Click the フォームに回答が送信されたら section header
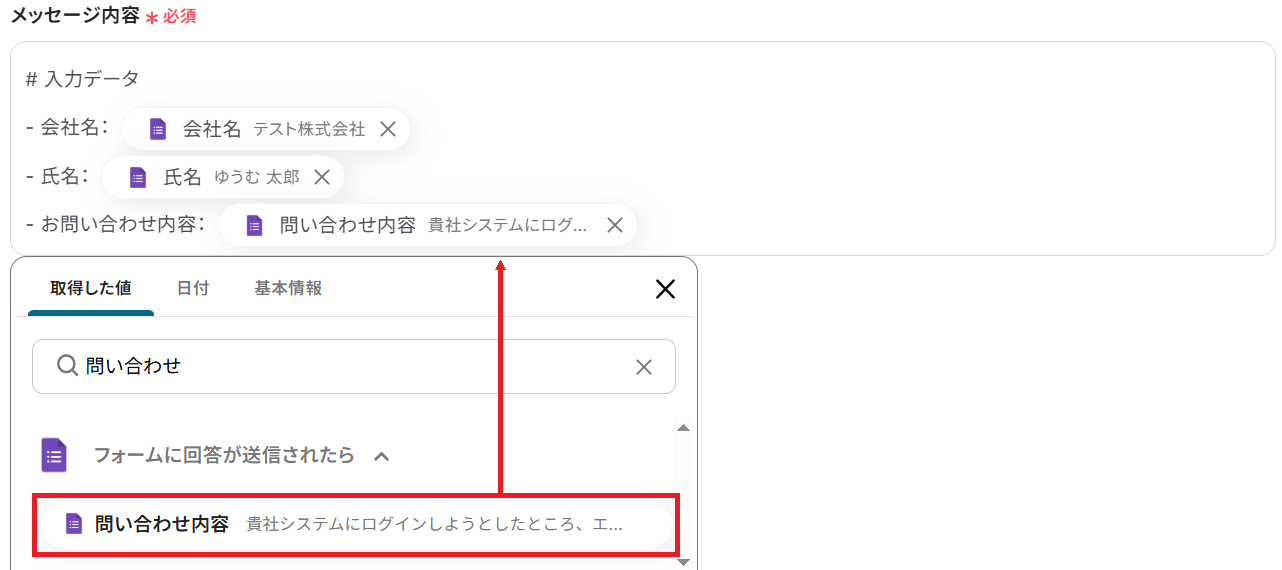Image resolution: width=1282 pixels, height=570 pixels. (x=224, y=455)
